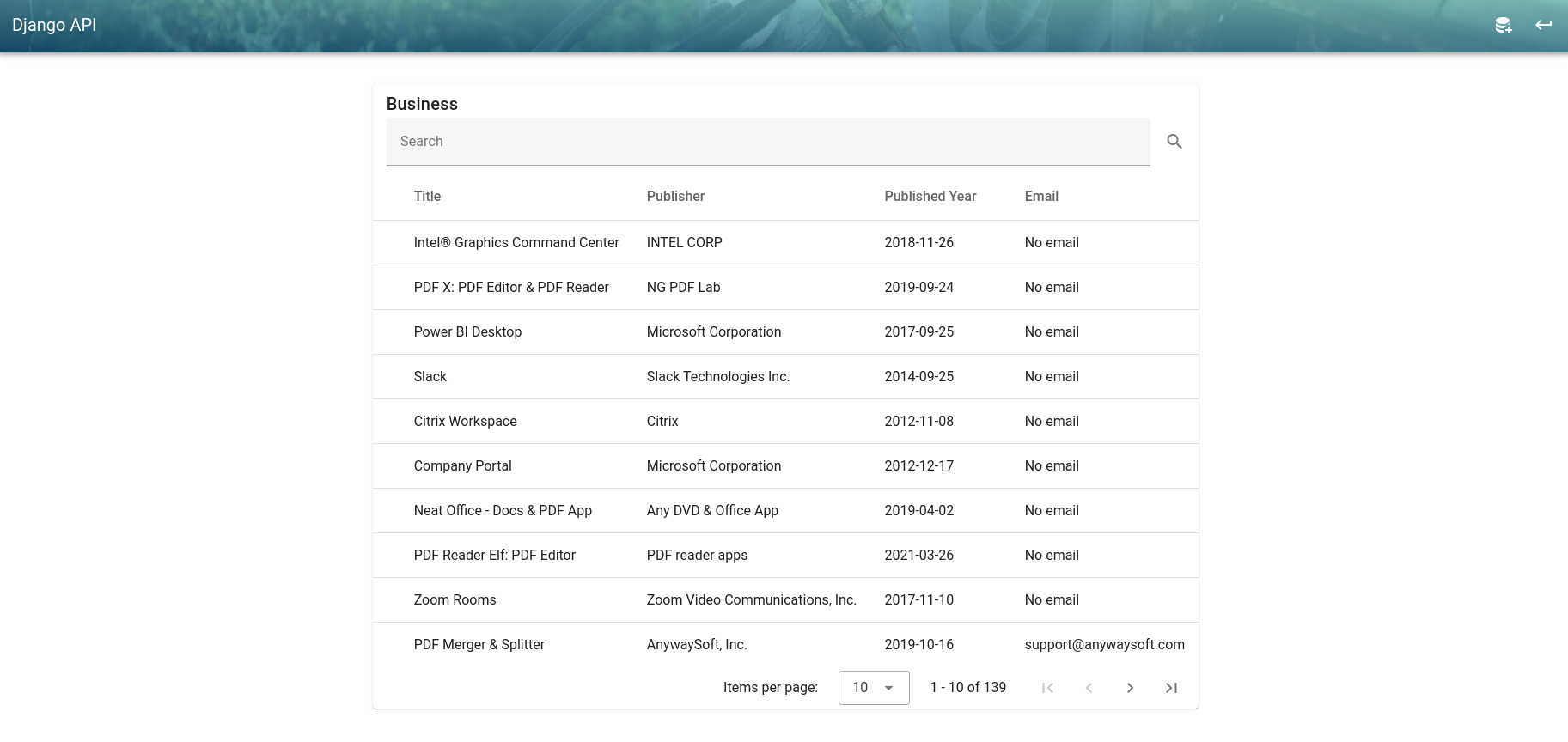
Task: Click the Published Year column header
Action: click(930, 197)
